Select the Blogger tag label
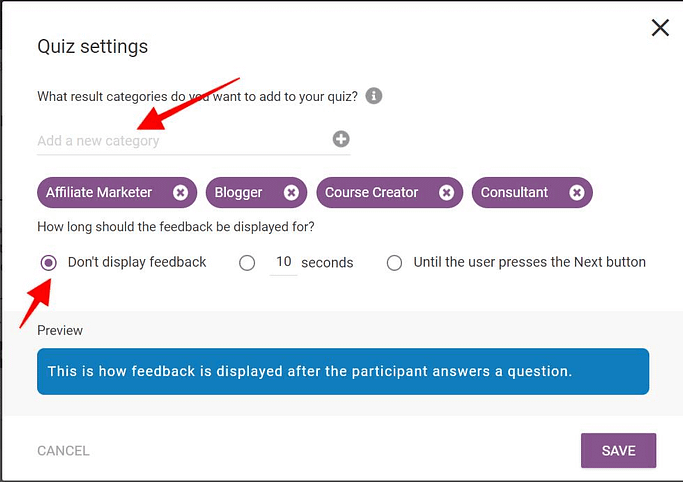 coord(238,192)
